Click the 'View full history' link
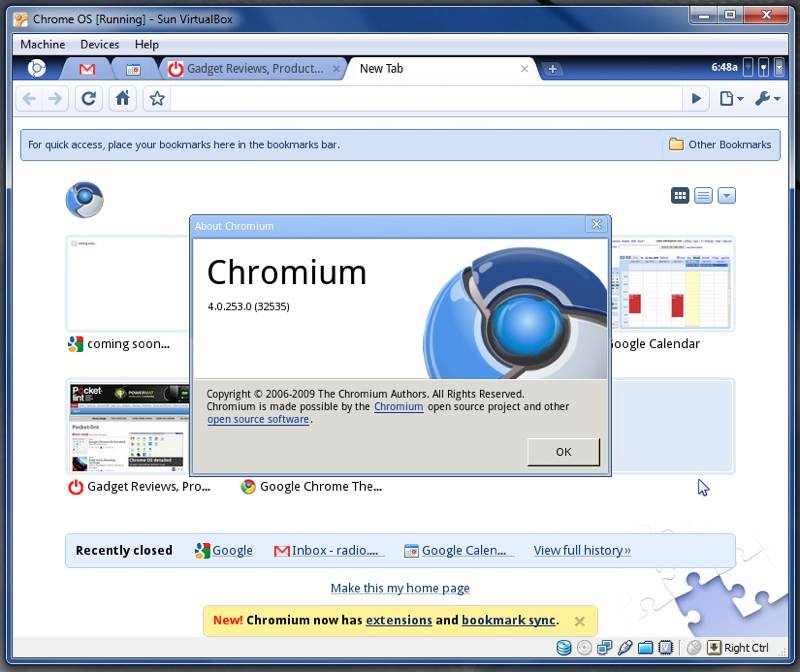The image size is (800, 672). [x=582, y=550]
